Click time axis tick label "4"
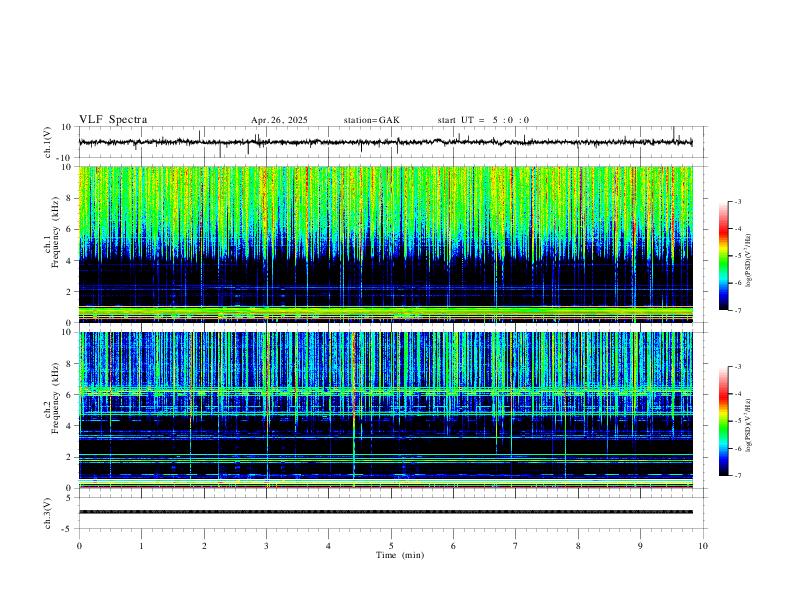This screenshot has width=792, height=612. [329, 546]
